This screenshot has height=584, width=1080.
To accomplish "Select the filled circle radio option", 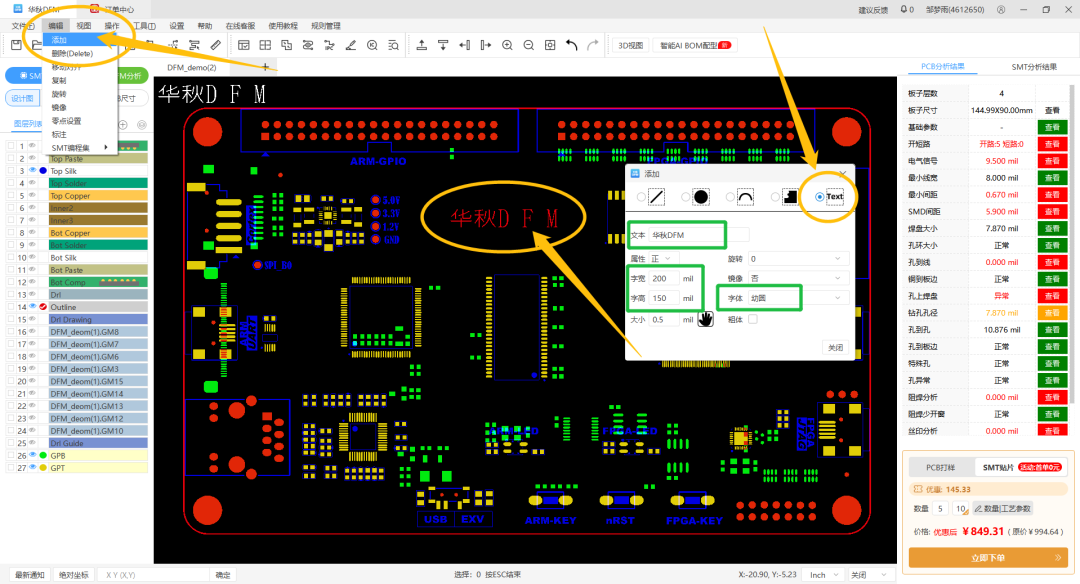I will click(685, 197).
